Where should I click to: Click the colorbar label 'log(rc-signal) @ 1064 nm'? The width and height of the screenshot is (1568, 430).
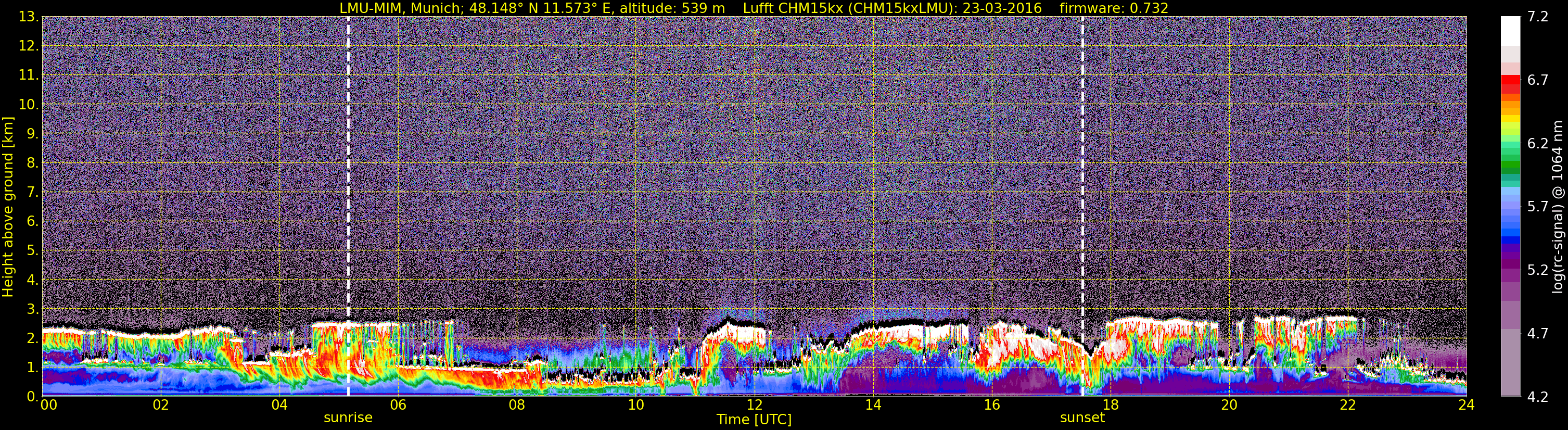1557,207
